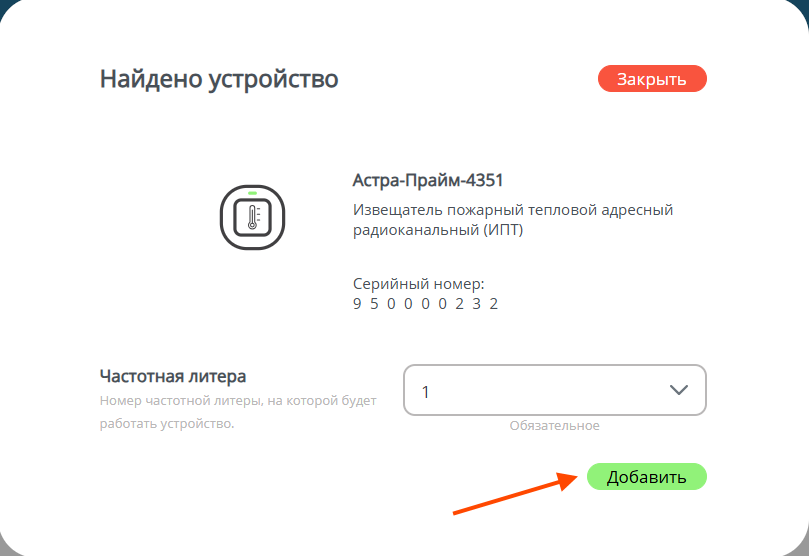This screenshot has width=809, height=556.
Task: Select the value 1 in frequency field
Action: point(426,392)
